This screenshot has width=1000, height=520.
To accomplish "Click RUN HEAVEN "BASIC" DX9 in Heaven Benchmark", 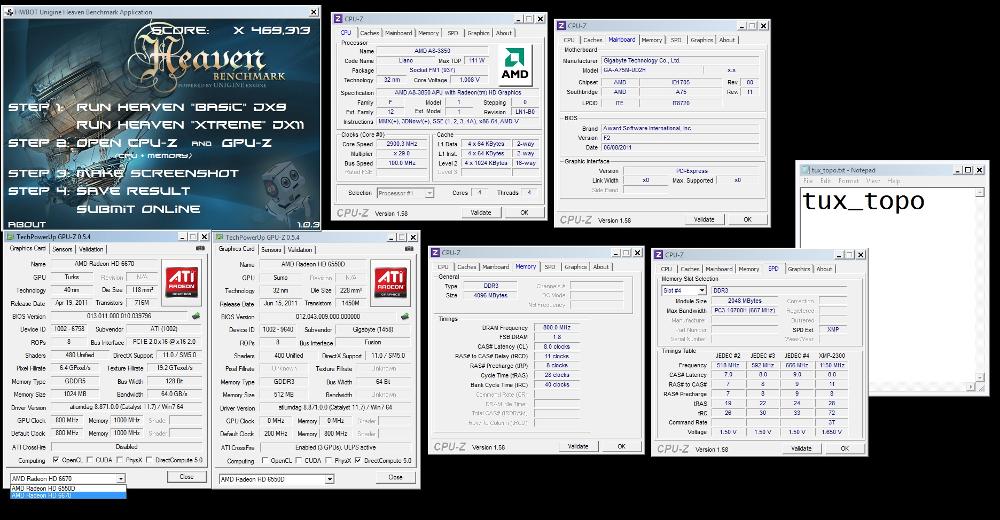I will pyautogui.click(x=182, y=107).
